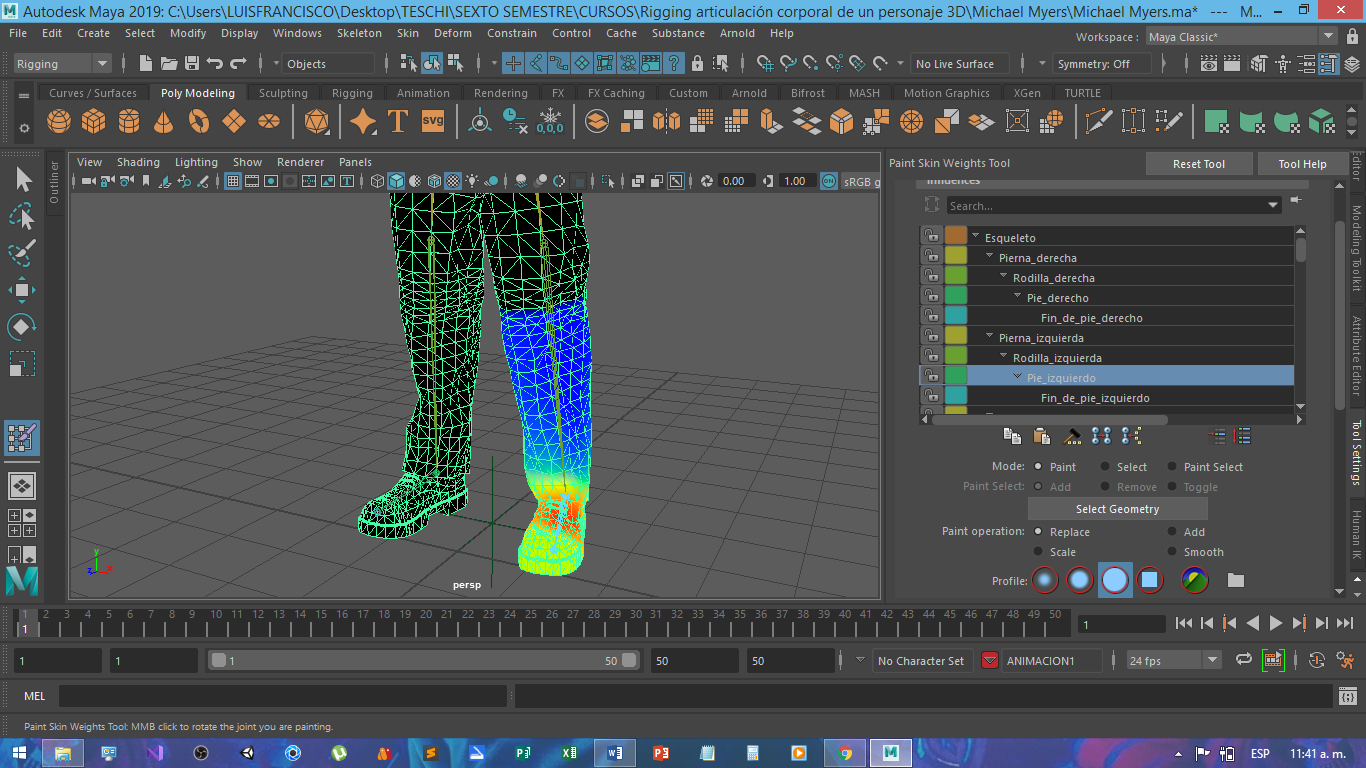Switch to the Animation shelf tab

pyautogui.click(x=423, y=93)
